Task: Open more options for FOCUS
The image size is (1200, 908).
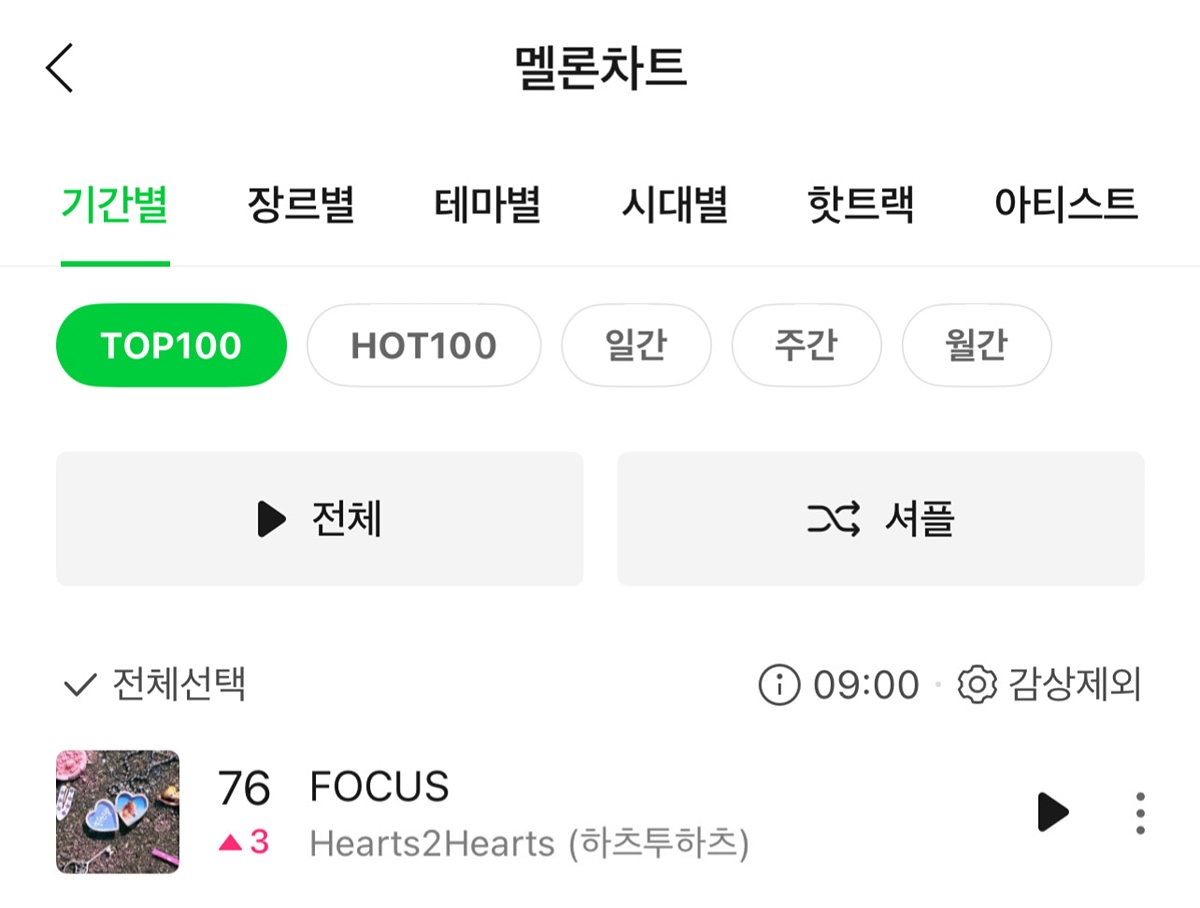Action: coord(1140,813)
